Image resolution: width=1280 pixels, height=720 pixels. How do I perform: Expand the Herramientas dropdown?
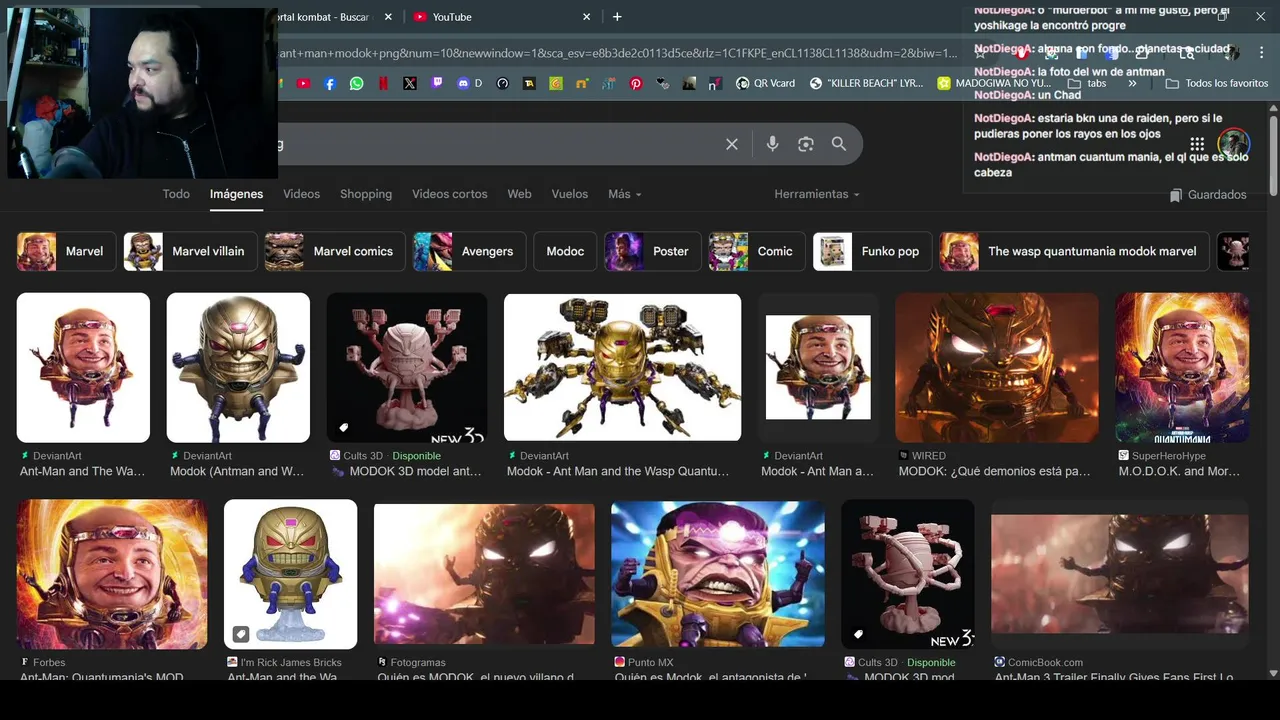(817, 194)
